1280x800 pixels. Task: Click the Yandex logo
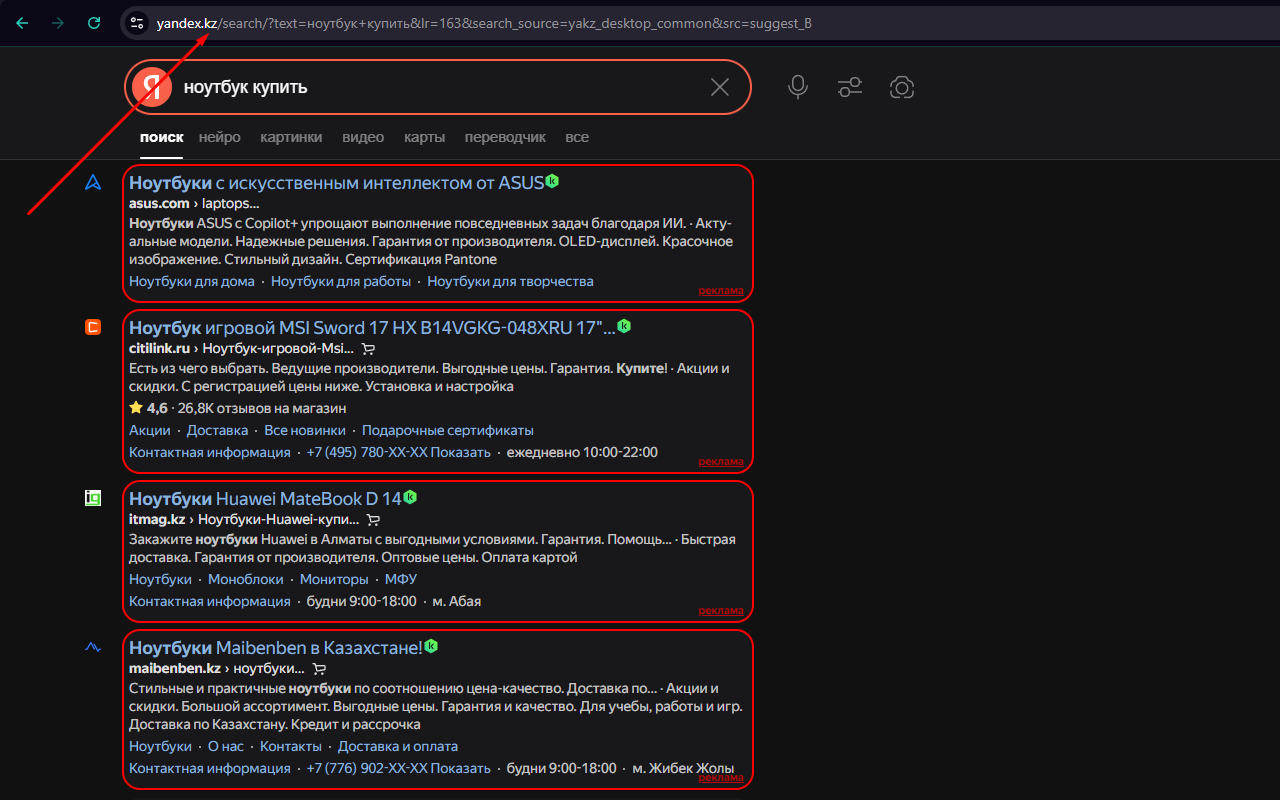pos(150,86)
